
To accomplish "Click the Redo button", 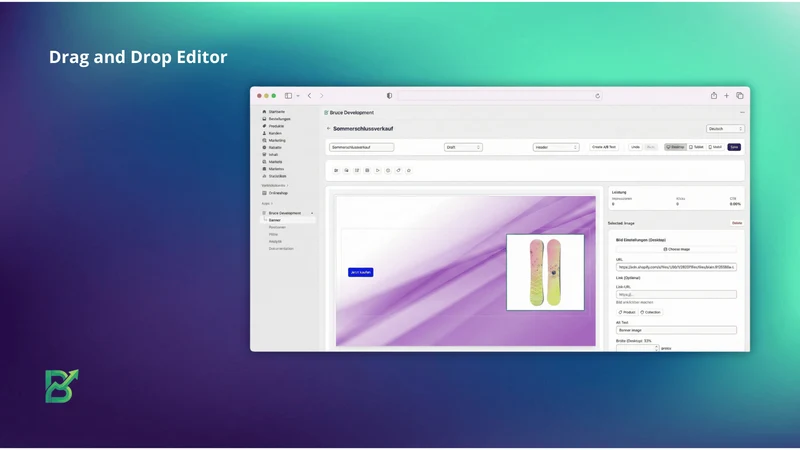I will [x=651, y=147].
